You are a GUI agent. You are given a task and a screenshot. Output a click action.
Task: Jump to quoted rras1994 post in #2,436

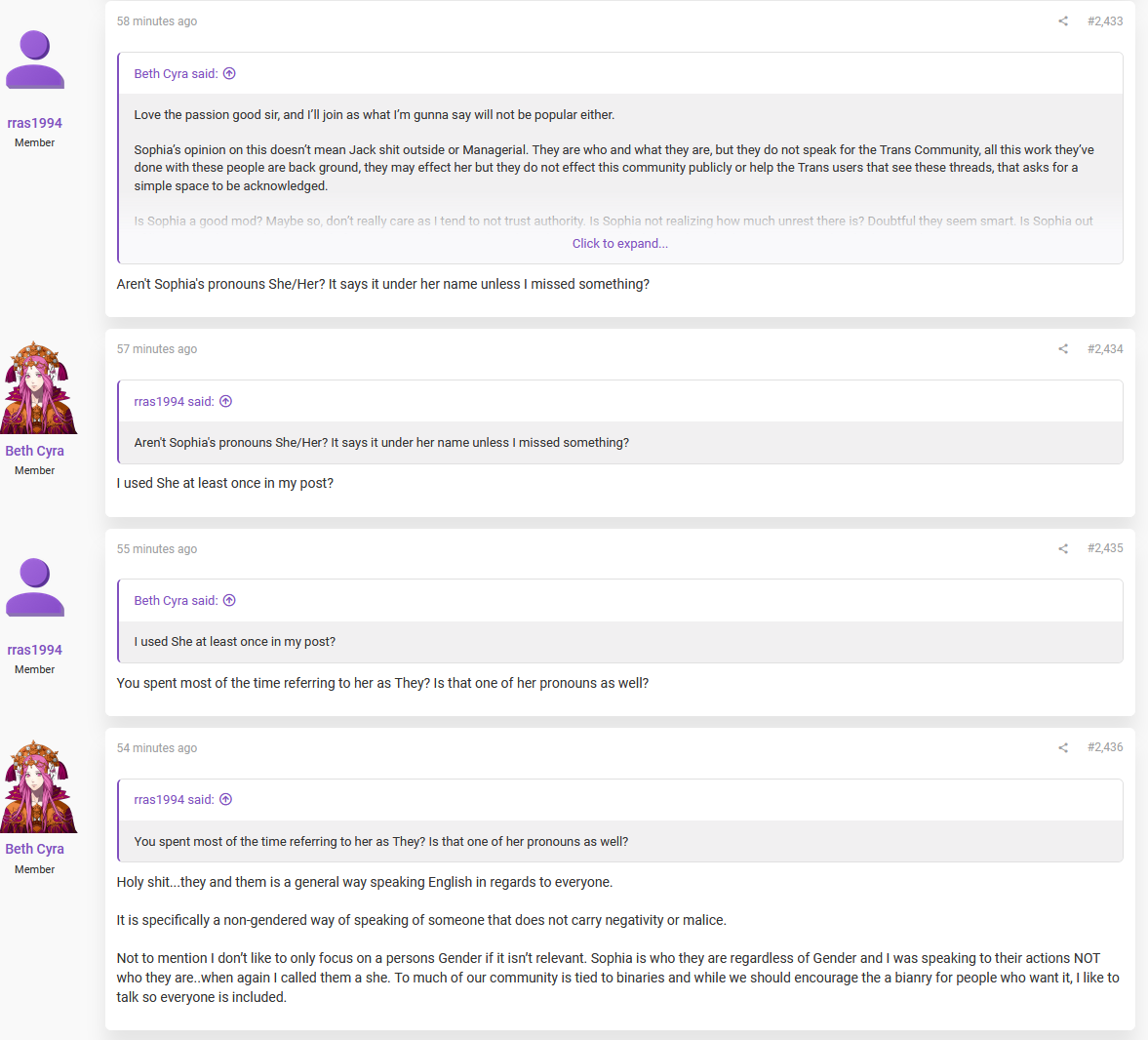tap(225, 800)
